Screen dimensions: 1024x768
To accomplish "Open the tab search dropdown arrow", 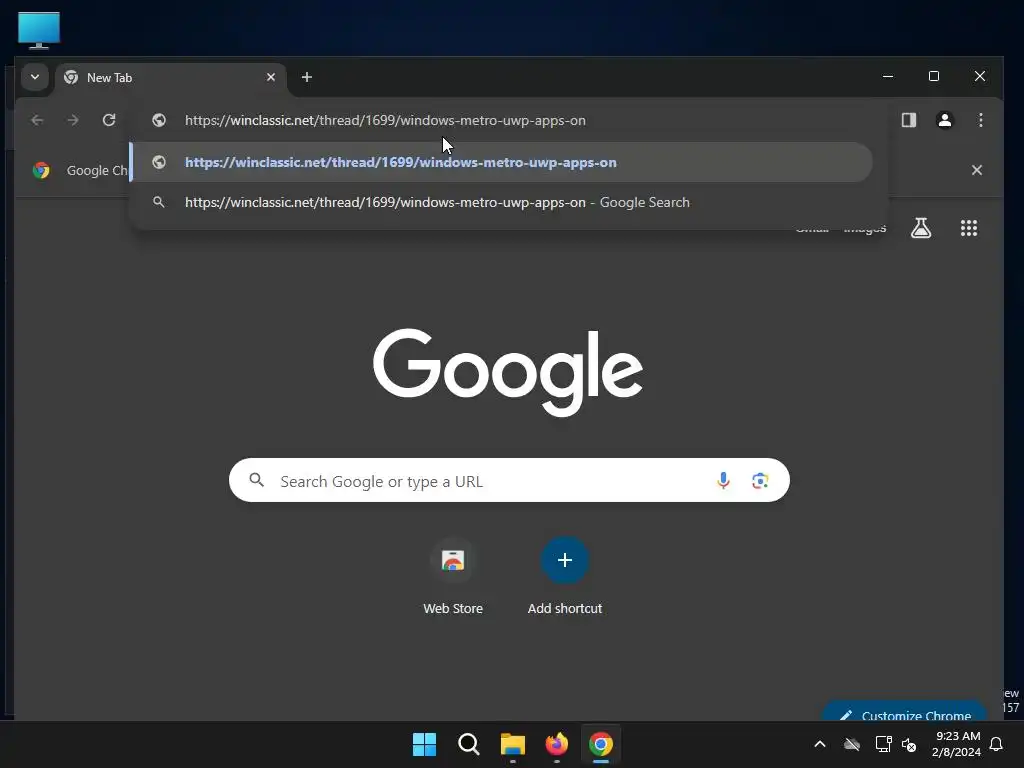I will [x=35, y=77].
